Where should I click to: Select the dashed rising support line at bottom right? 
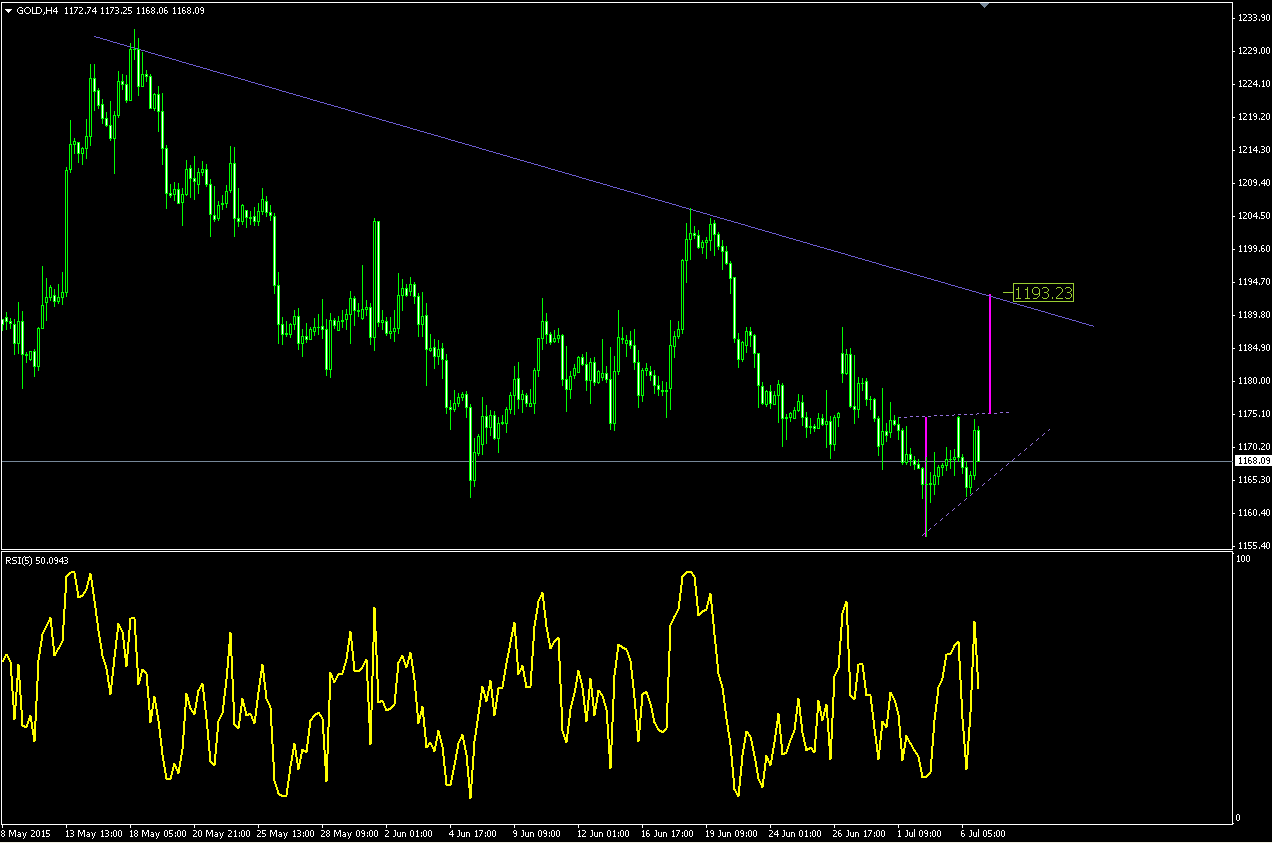point(988,483)
